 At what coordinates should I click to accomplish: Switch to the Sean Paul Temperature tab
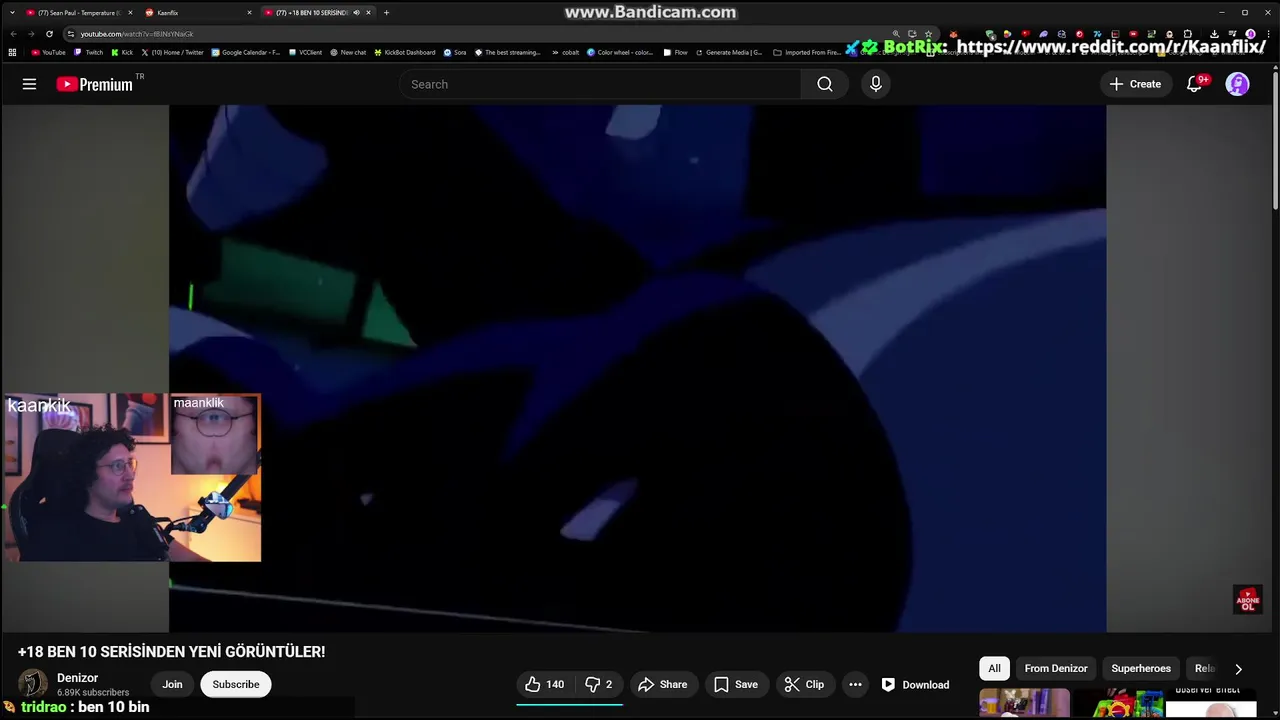(79, 12)
